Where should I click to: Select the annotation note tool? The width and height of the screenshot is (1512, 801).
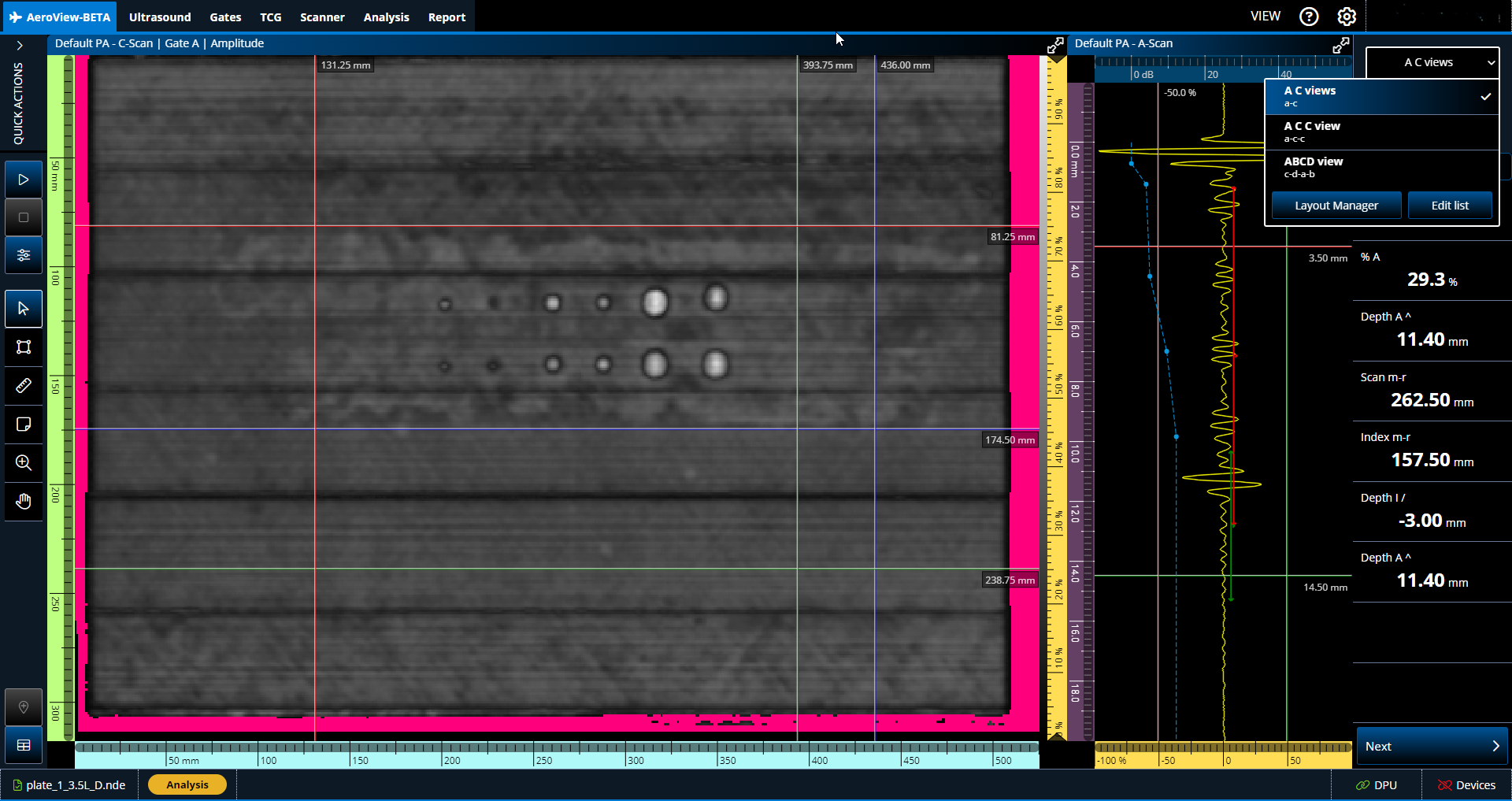click(24, 425)
